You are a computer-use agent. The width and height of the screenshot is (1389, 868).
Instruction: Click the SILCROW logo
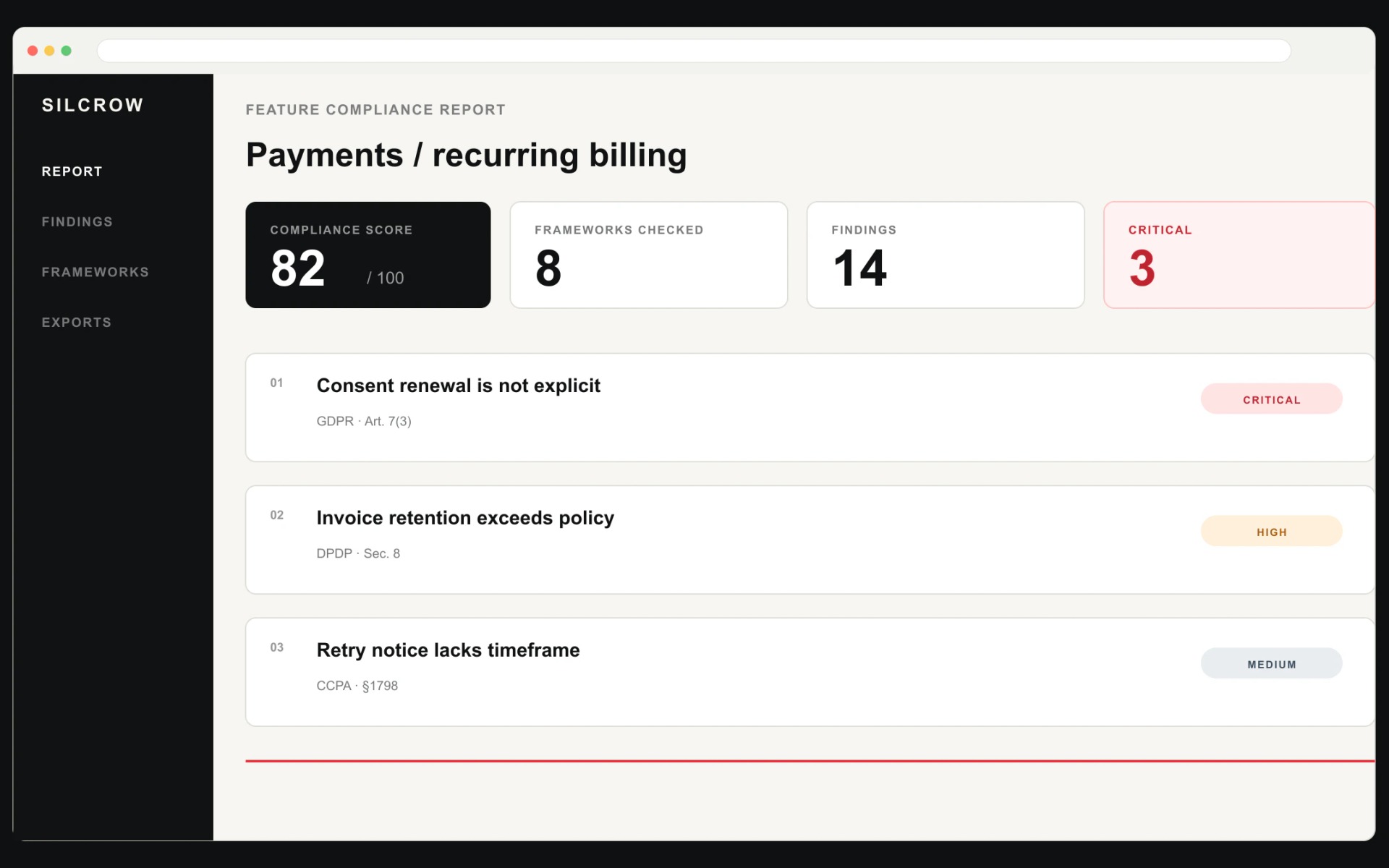[x=93, y=106]
